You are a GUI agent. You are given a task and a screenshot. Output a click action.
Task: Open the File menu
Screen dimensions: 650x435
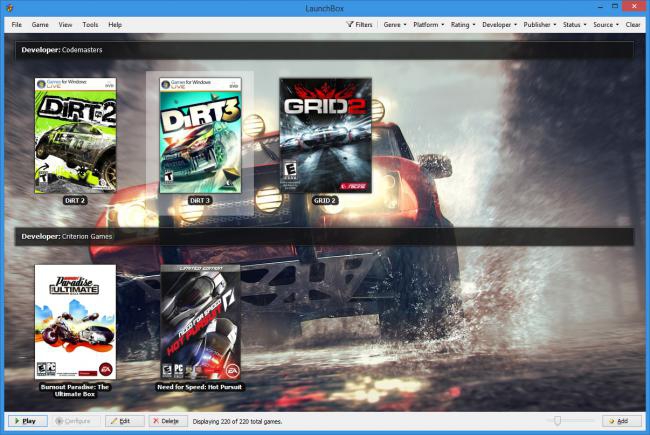pyautogui.click(x=17, y=24)
